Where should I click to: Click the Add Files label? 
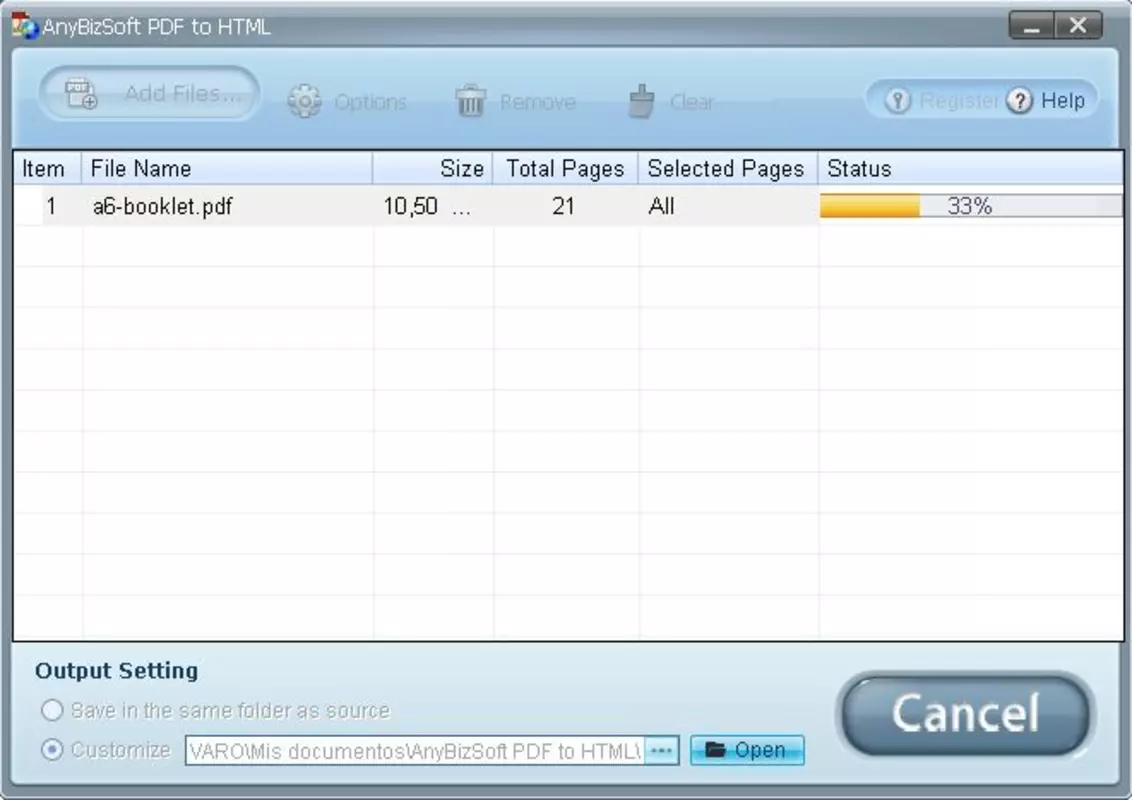pos(183,93)
